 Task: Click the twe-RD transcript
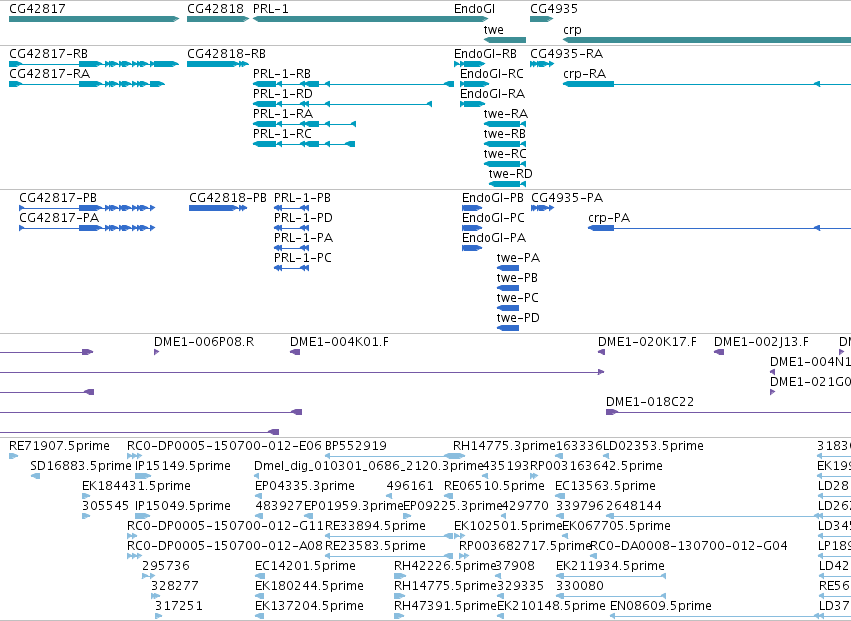click(x=507, y=184)
